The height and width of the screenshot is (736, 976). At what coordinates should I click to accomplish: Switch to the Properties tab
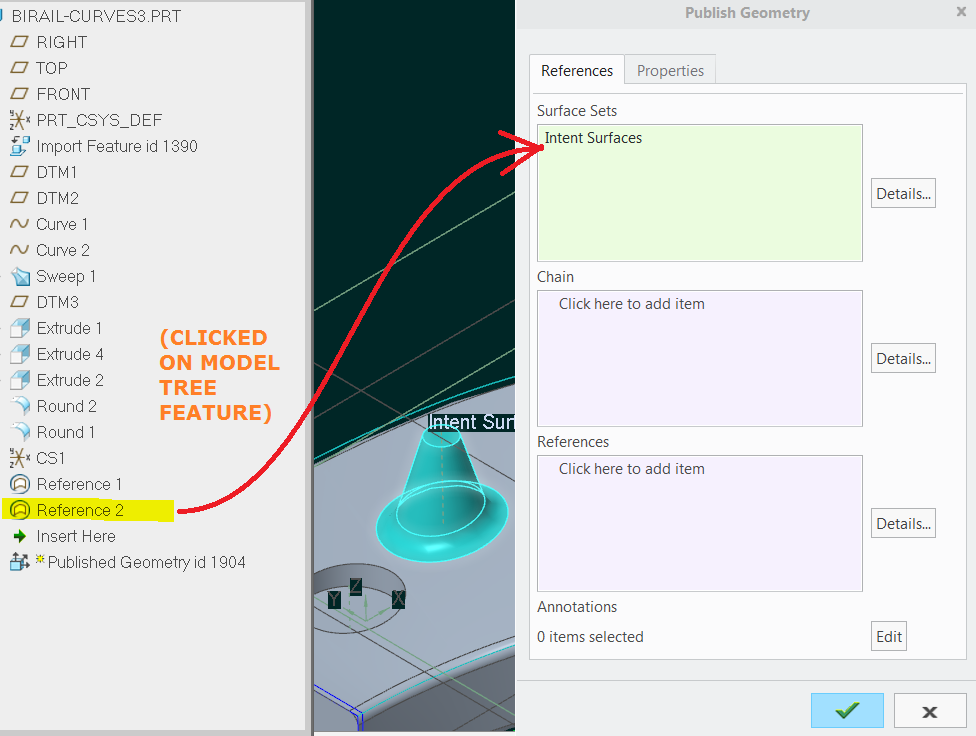[669, 70]
